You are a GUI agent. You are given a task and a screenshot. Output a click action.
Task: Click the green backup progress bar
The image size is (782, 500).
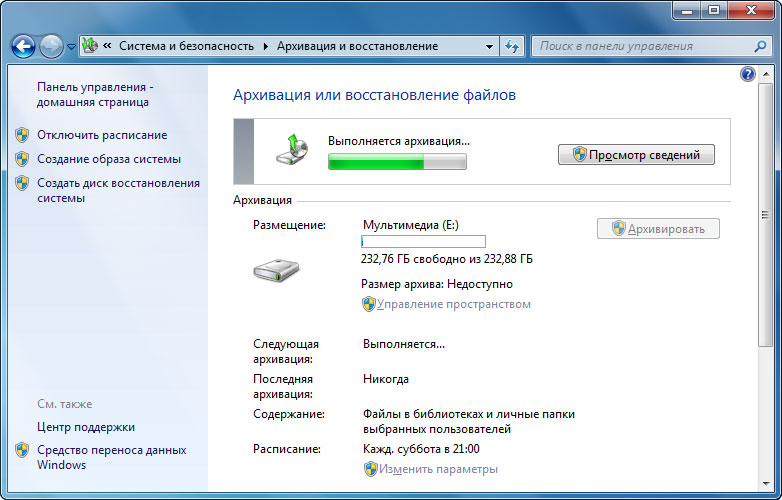[397, 162]
